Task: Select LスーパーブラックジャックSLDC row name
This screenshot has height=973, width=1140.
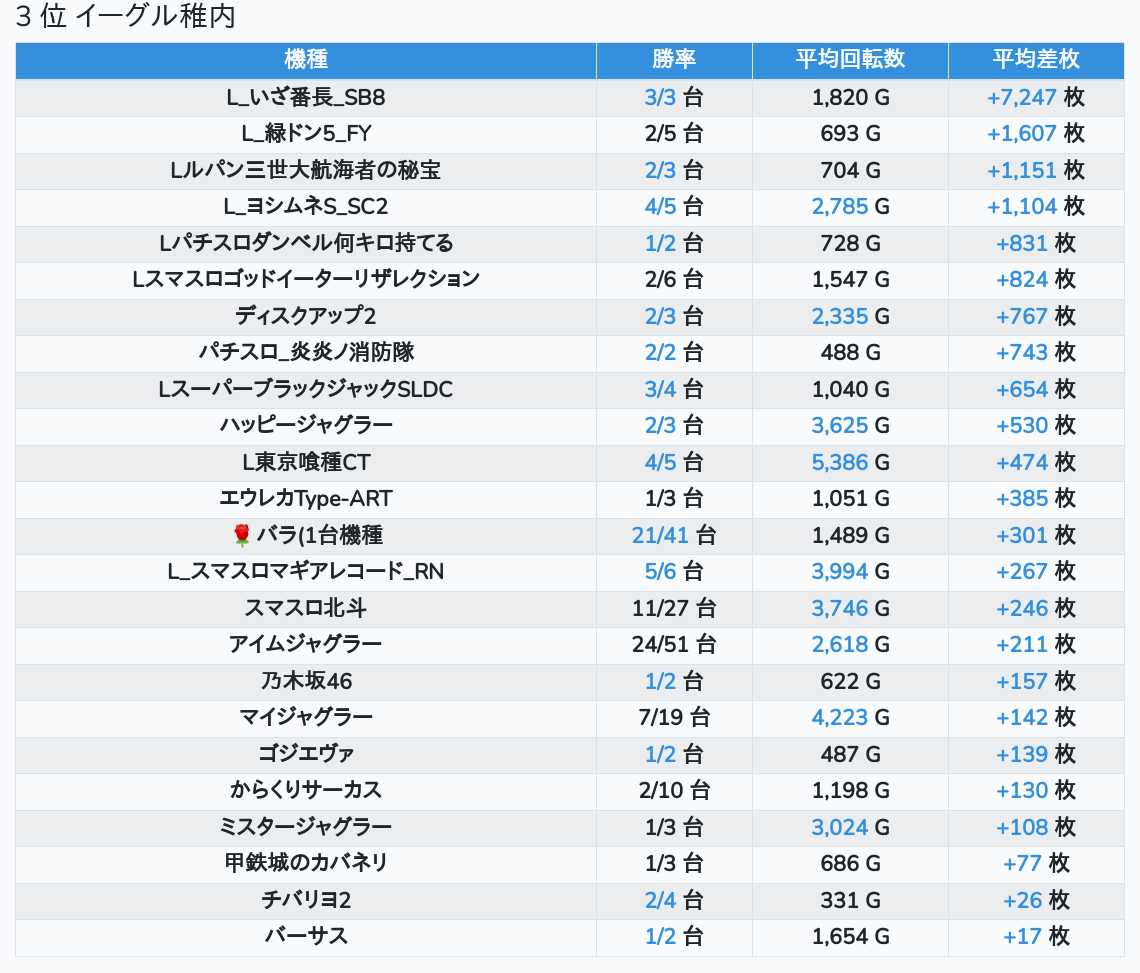Action: (x=306, y=389)
